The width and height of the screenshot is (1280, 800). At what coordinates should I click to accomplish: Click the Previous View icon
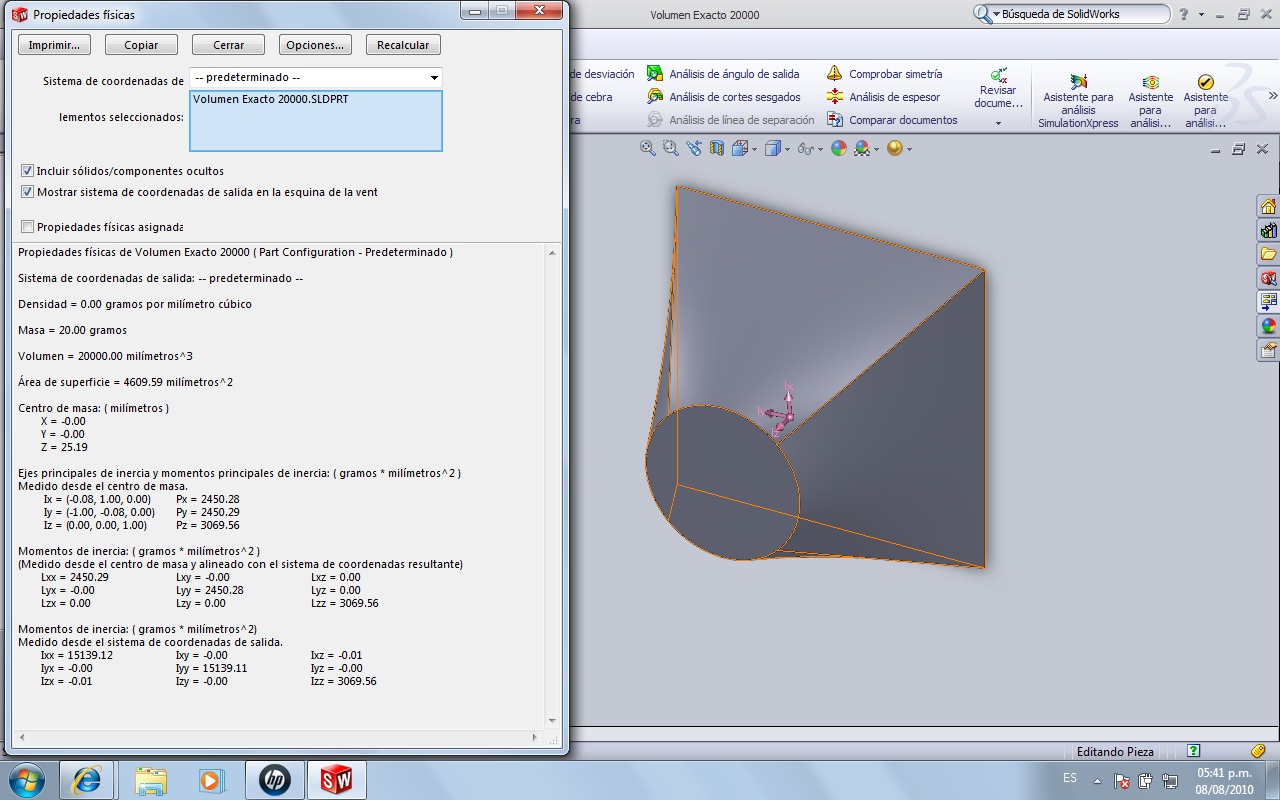pos(694,148)
